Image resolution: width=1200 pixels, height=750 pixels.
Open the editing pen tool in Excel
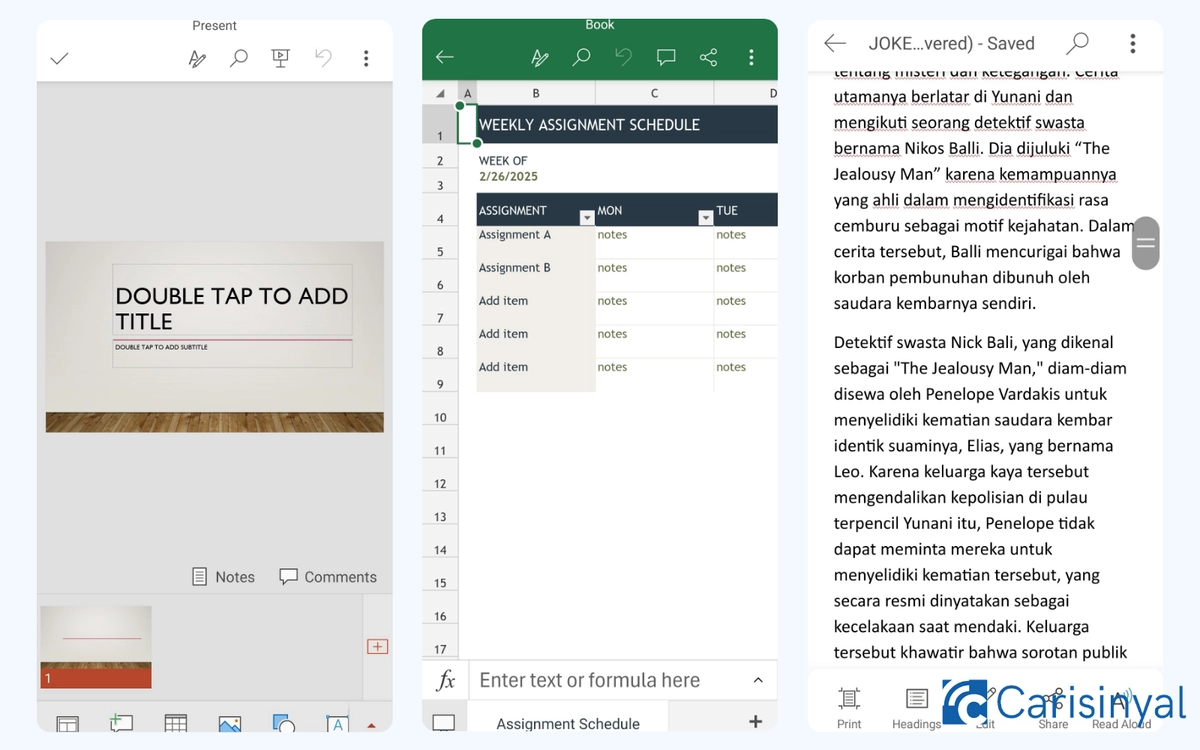point(540,57)
